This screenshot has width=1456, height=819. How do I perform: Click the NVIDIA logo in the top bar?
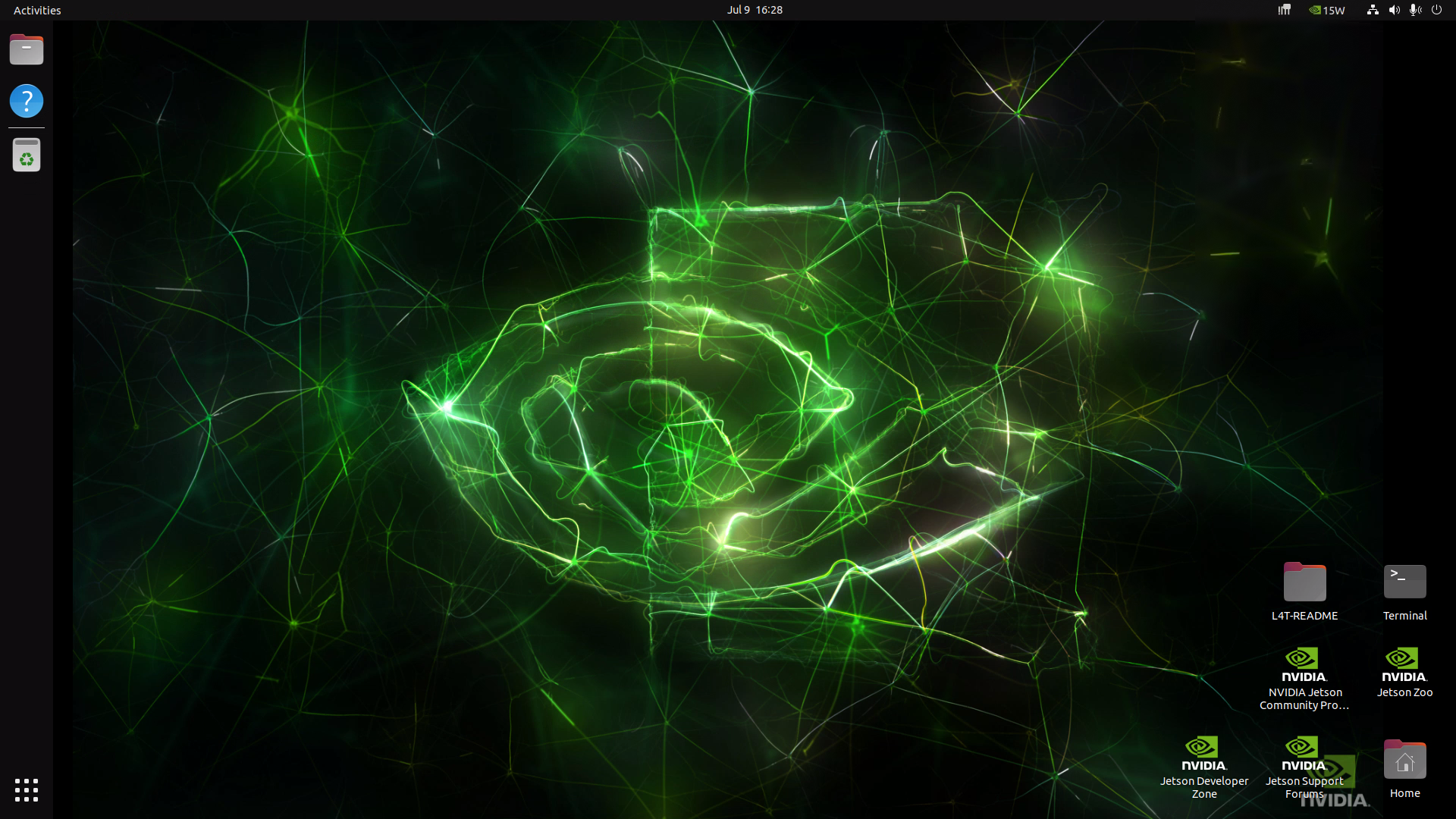(1315, 10)
